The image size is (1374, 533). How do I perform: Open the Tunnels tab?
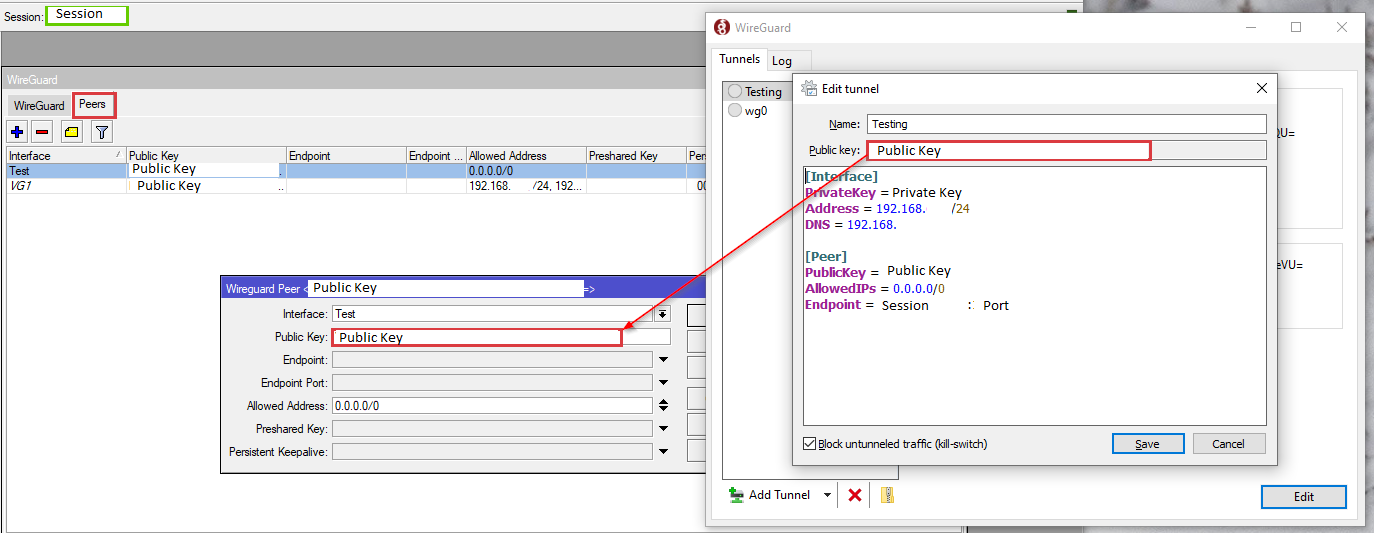(739, 59)
